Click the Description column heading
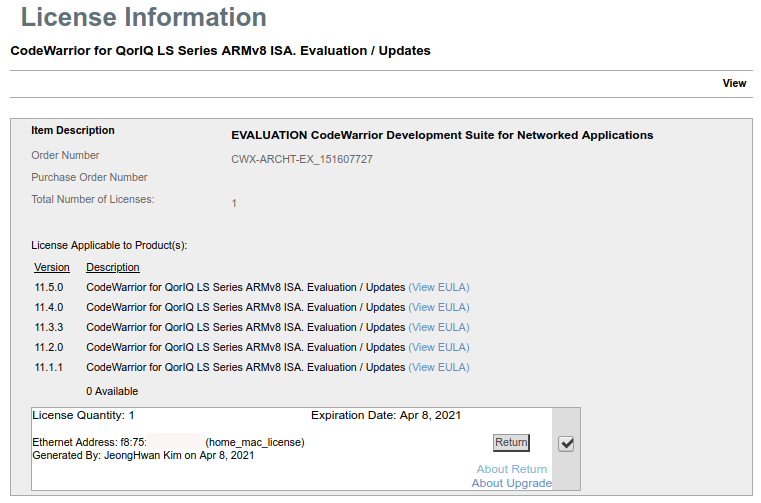Viewport: 761px width, 503px height. pyautogui.click(x=113, y=268)
